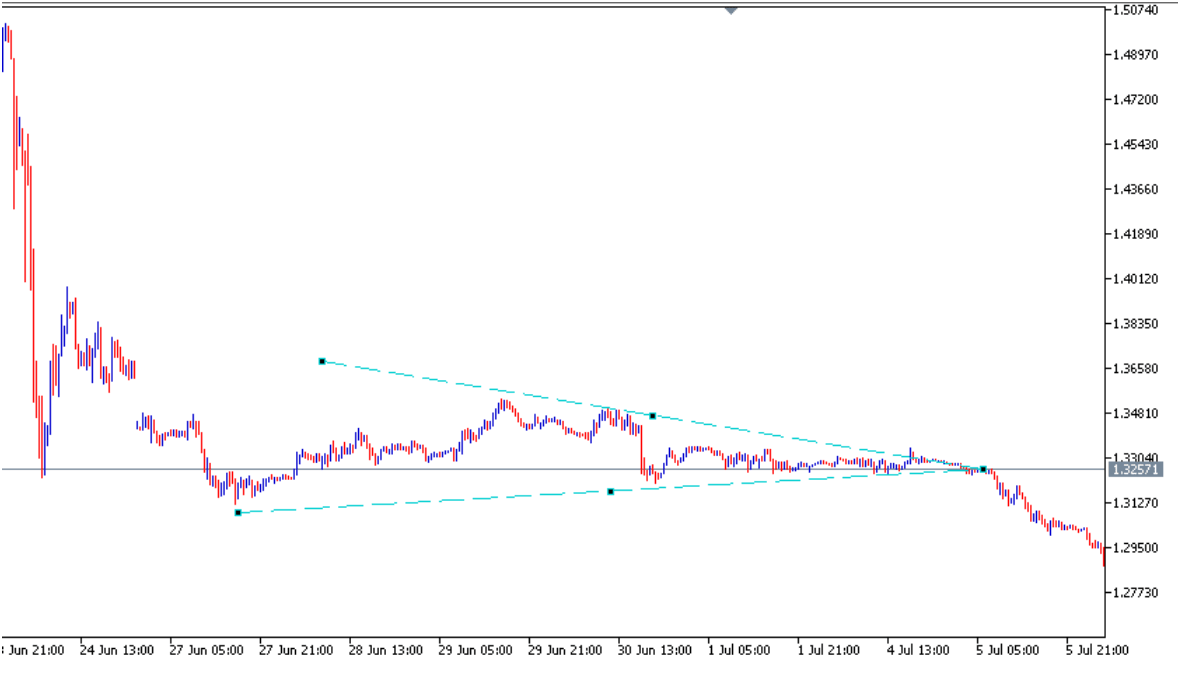Click the 27 Jun 21:00 time label
The width and height of the screenshot is (1178, 695).
tap(296, 650)
